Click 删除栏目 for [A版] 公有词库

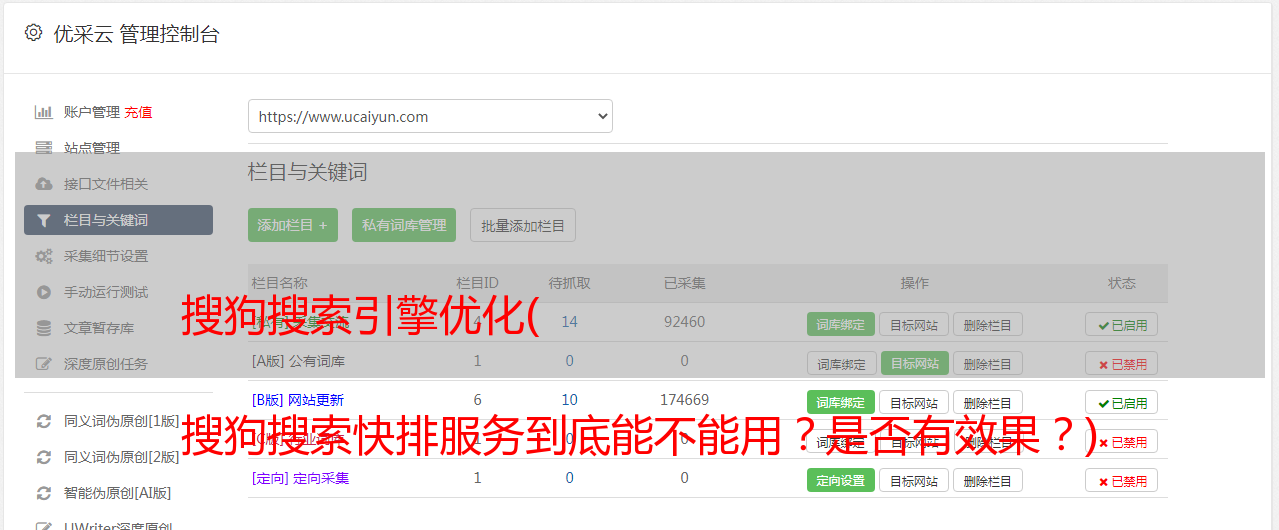click(988, 363)
